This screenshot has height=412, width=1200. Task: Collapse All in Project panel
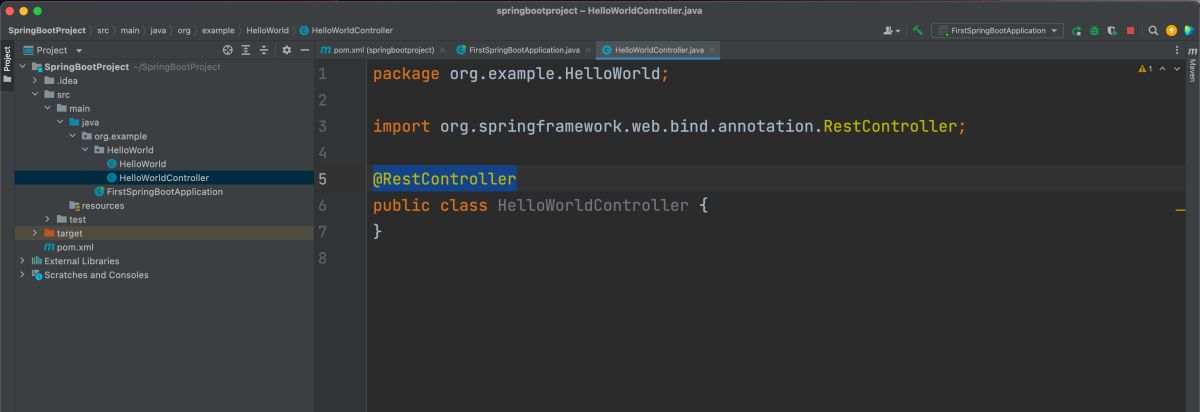pyautogui.click(x=264, y=50)
